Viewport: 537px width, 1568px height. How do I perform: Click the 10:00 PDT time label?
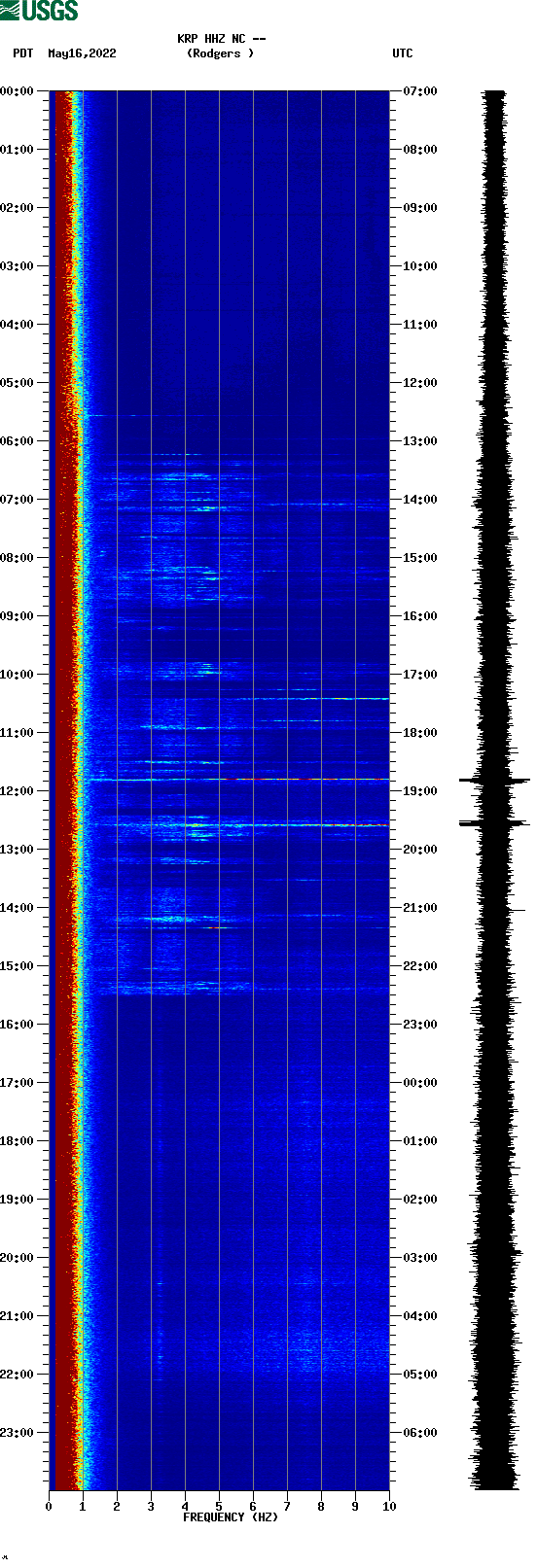point(18,675)
